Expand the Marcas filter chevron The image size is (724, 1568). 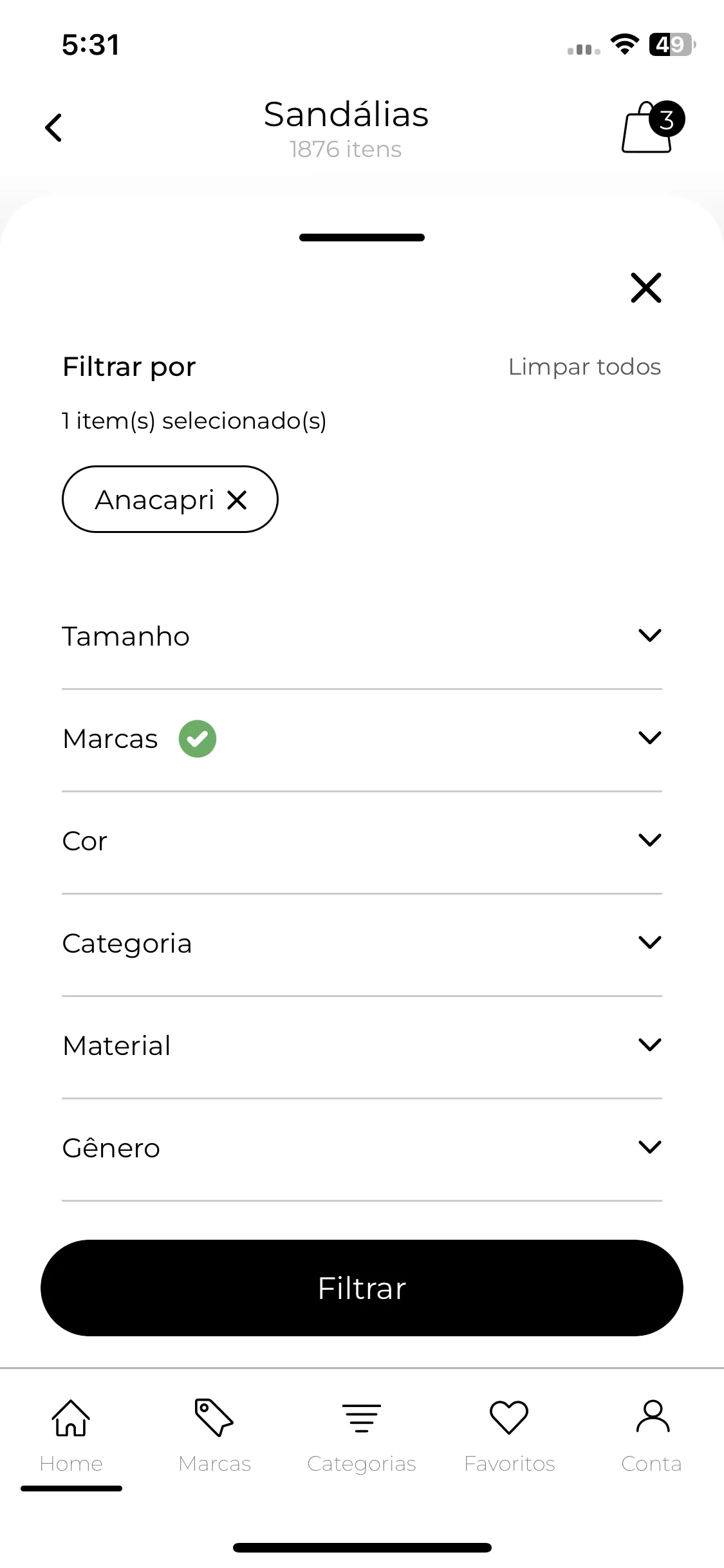click(650, 738)
